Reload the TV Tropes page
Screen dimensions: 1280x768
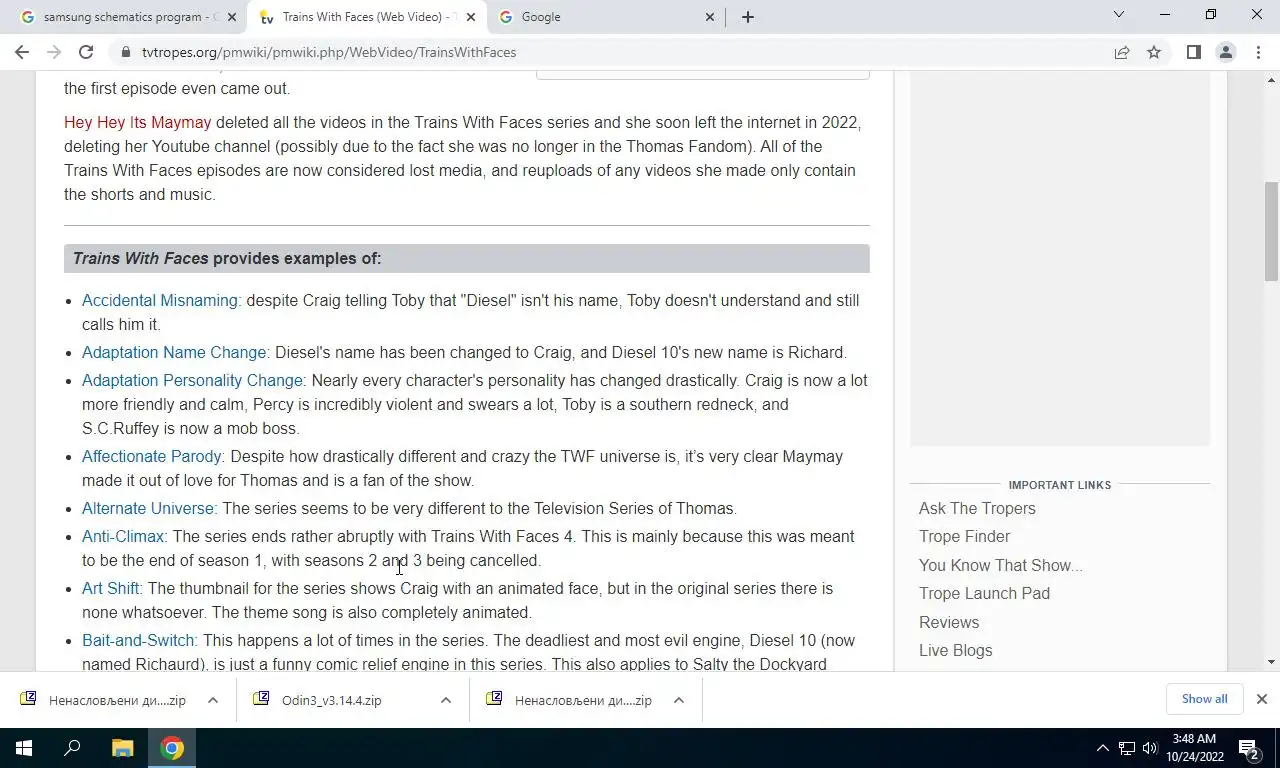[86, 52]
